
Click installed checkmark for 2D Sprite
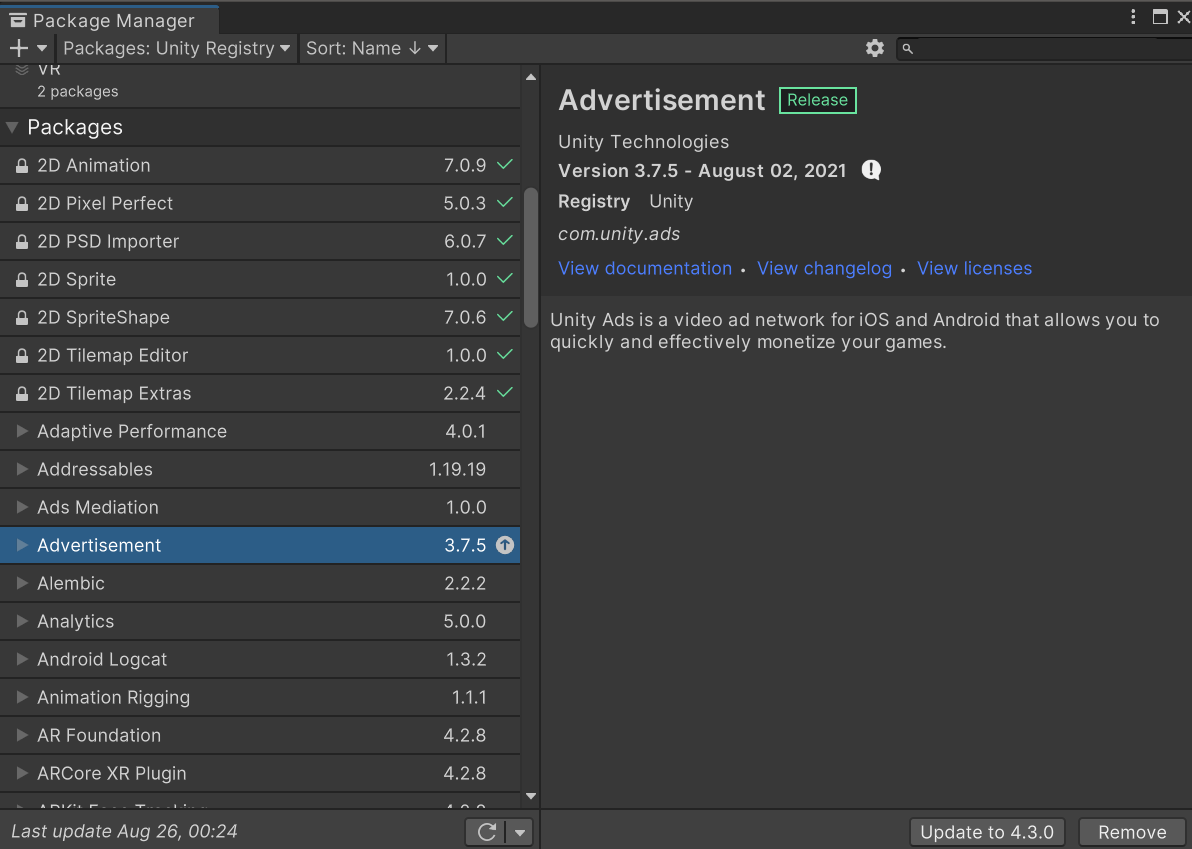505,278
